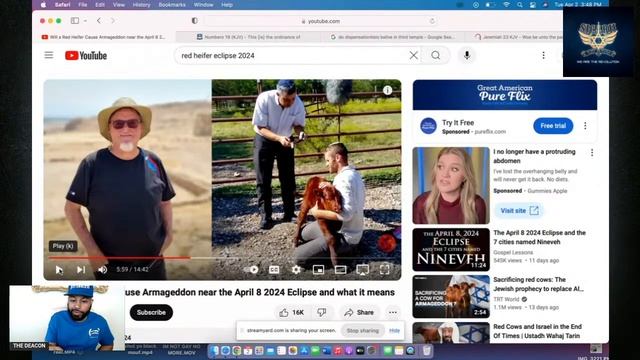The height and width of the screenshot is (360, 640).
Task: Open Finder from the Dock
Action: point(214,350)
